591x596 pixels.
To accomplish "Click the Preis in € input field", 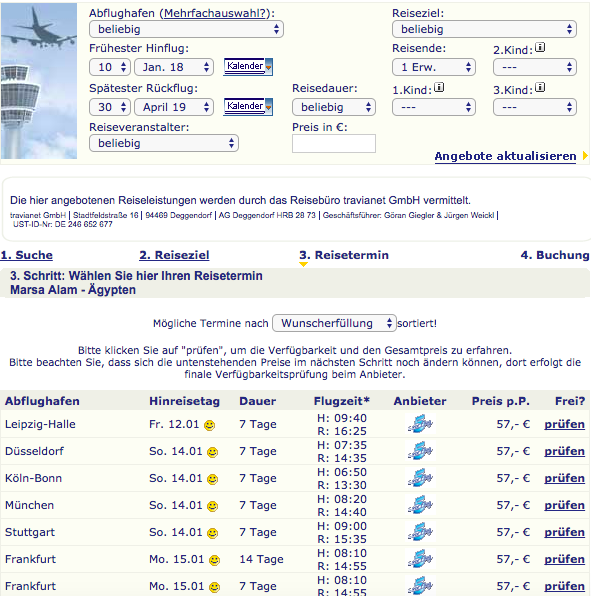I will pyautogui.click(x=334, y=143).
